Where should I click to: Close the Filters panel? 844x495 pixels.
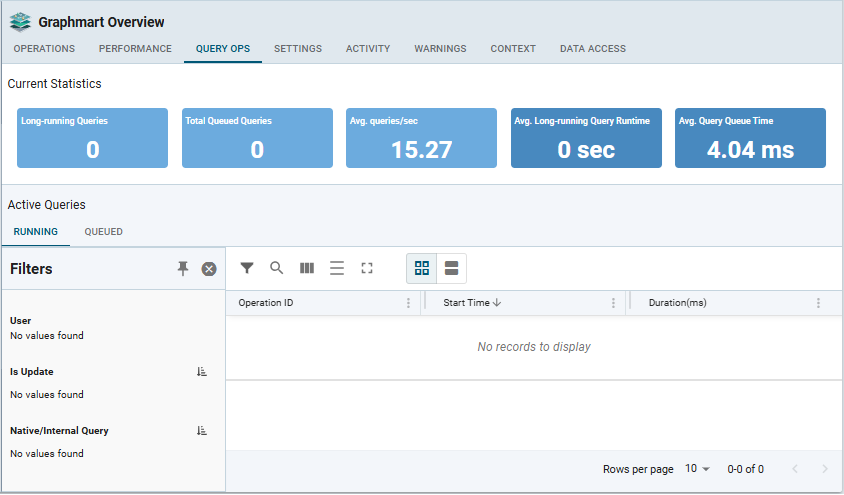(x=209, y=269)
